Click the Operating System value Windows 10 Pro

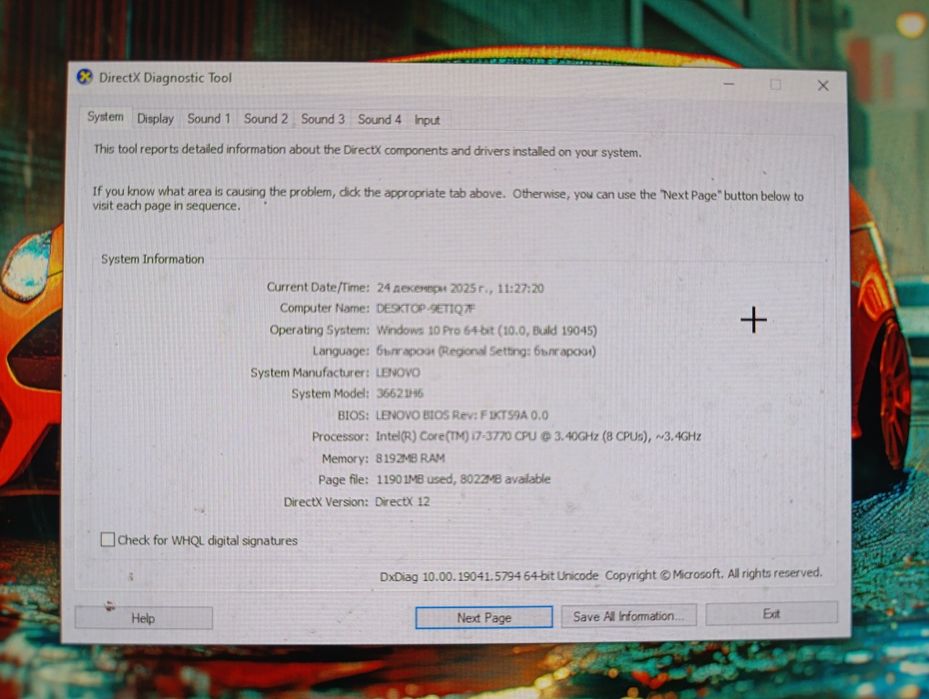coord(486,330)
